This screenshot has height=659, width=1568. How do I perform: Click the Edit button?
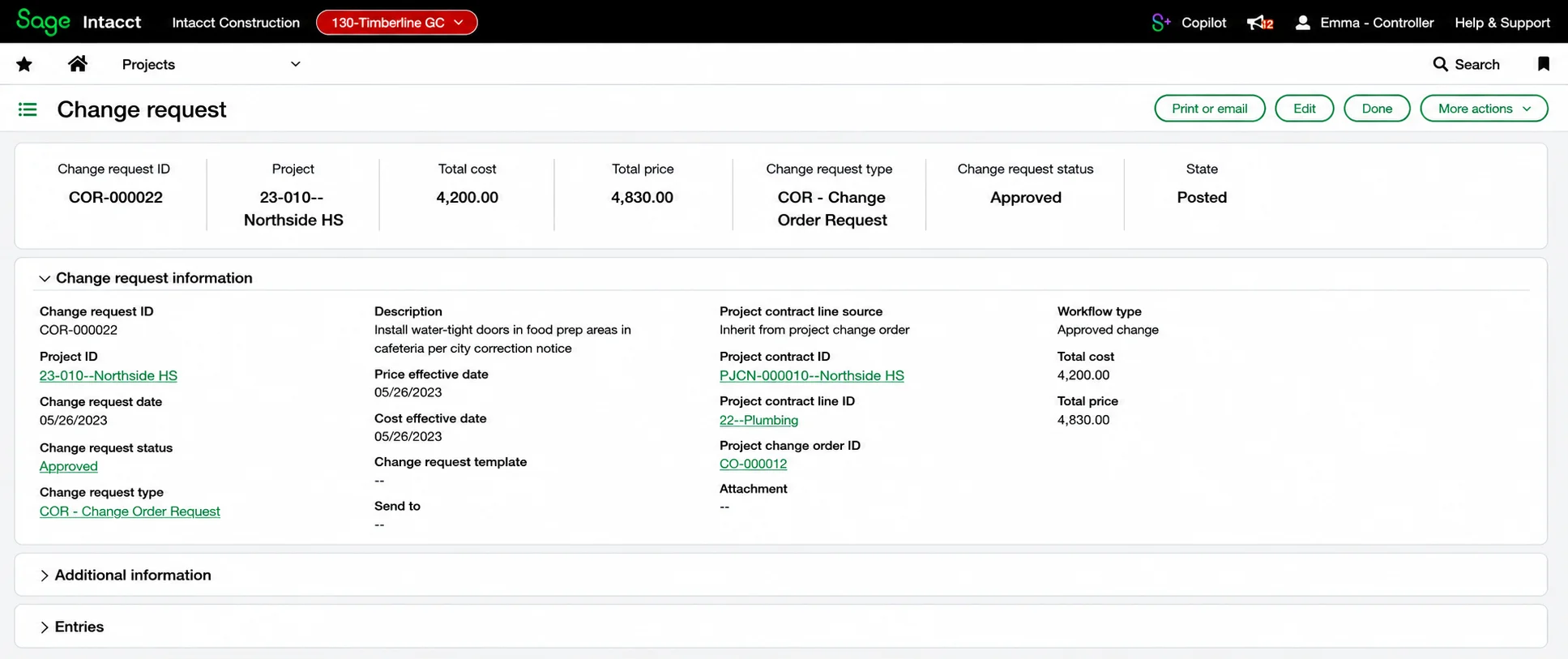point(1304,109)
